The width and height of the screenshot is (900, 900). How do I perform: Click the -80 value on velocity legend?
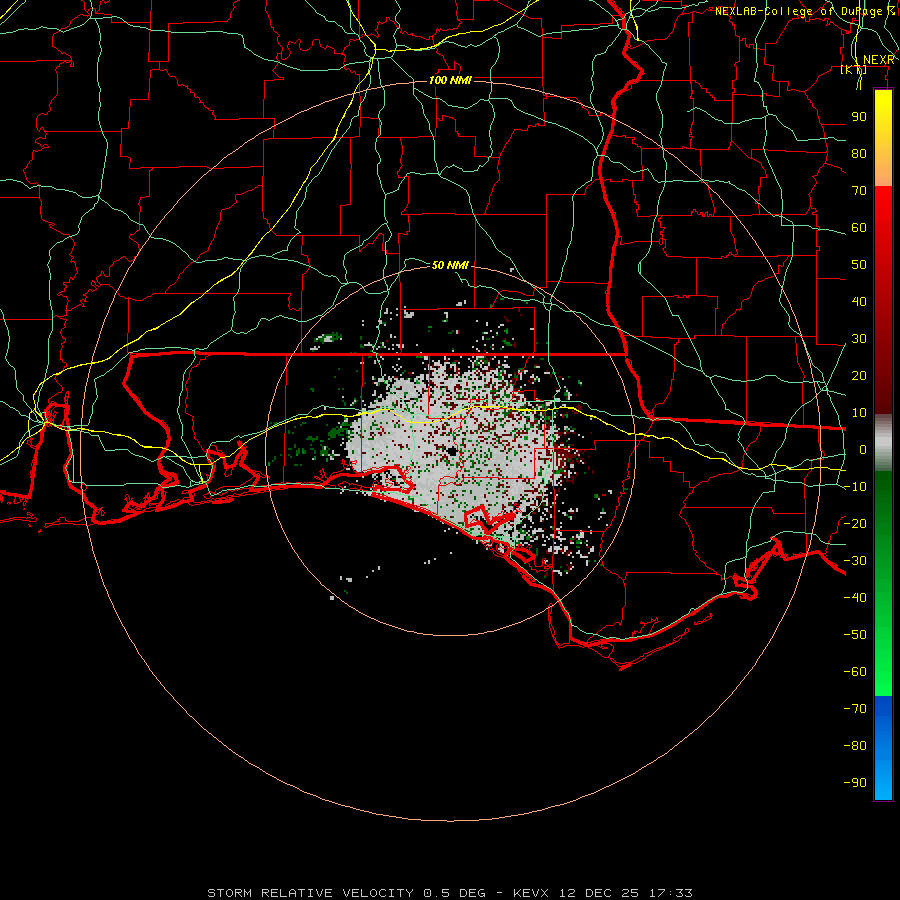(855, 746)
